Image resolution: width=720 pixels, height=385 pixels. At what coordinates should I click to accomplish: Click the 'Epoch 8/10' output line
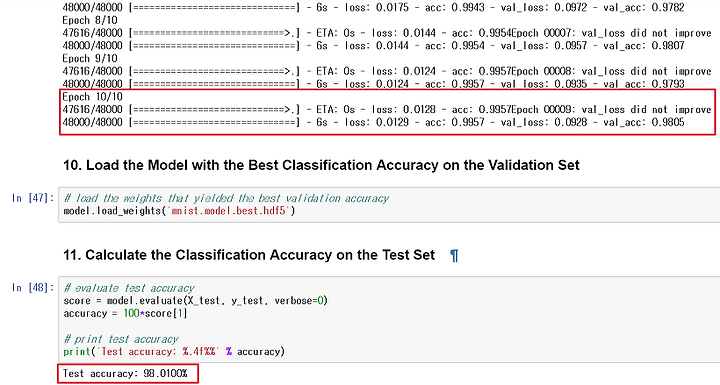point(90,20)
